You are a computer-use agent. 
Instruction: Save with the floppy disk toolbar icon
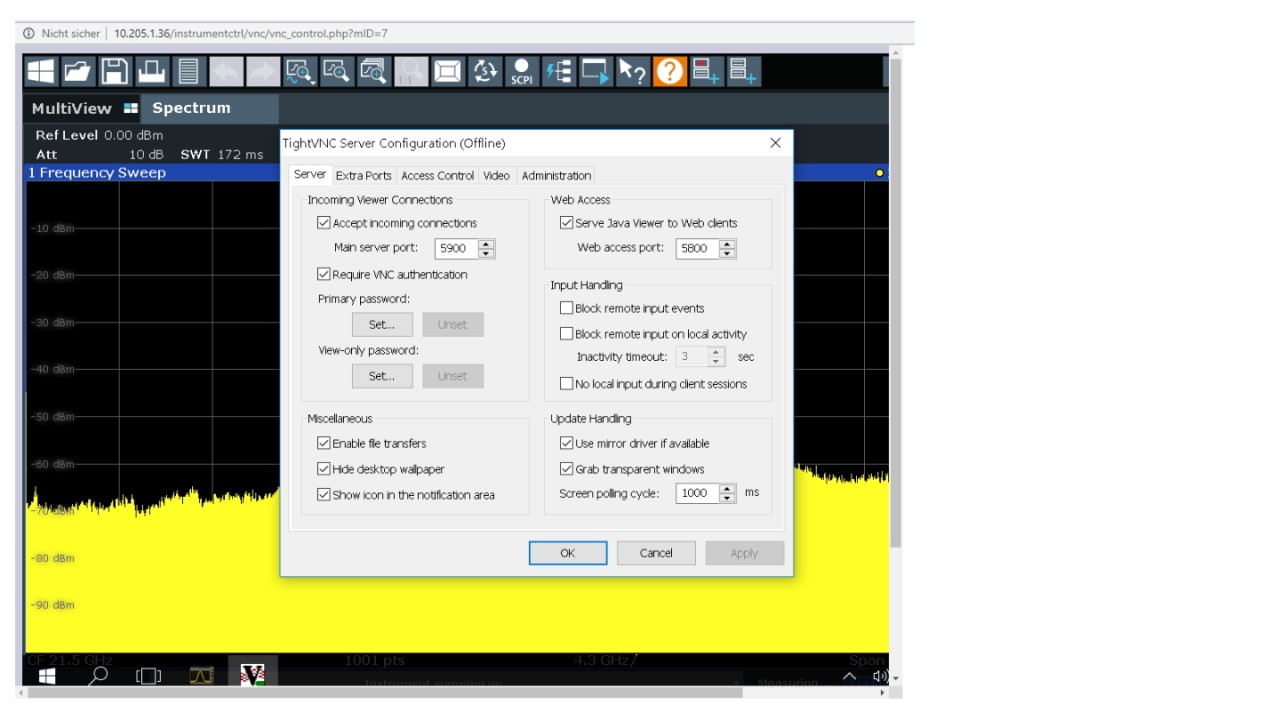[116, 71]
